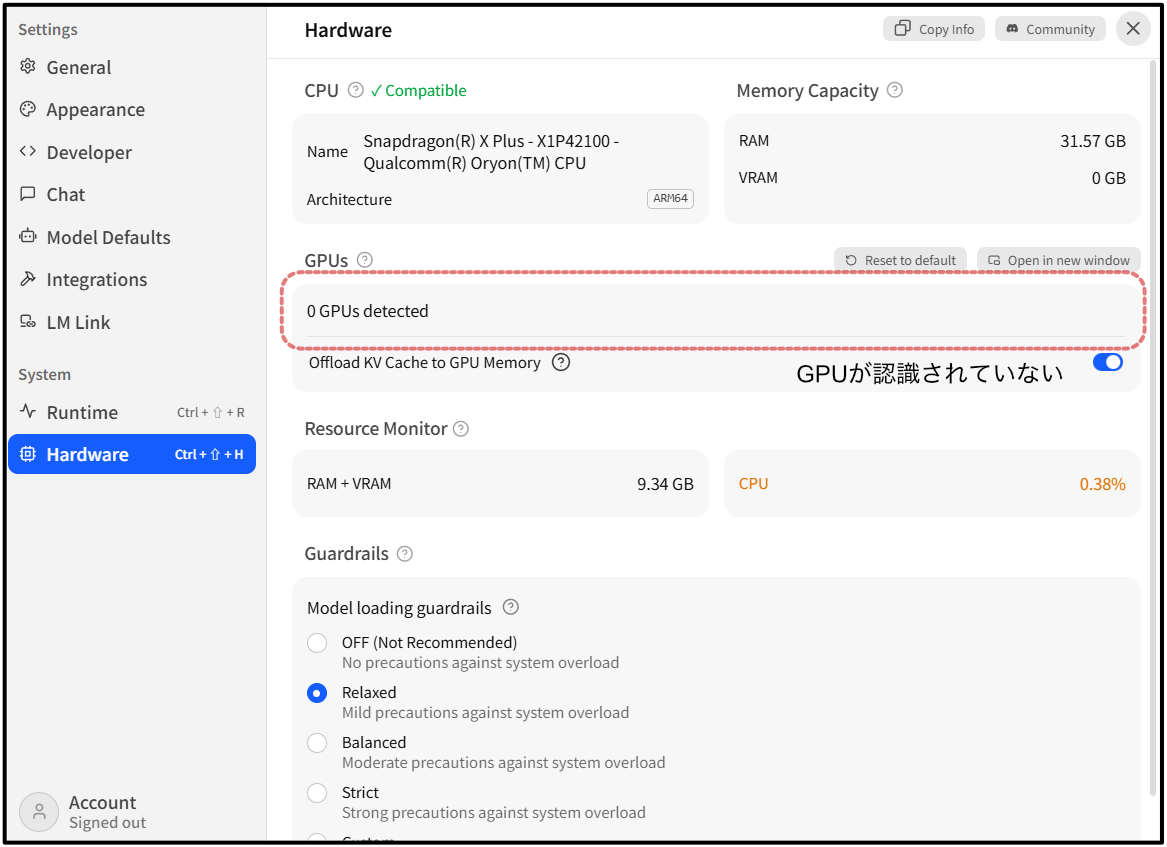Click Open in new window button
Screen dimensions: 1167x847
[x=1058, y=260]
